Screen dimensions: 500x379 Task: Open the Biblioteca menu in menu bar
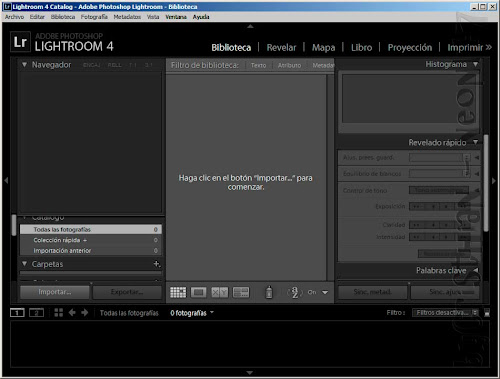click(63, 17)
